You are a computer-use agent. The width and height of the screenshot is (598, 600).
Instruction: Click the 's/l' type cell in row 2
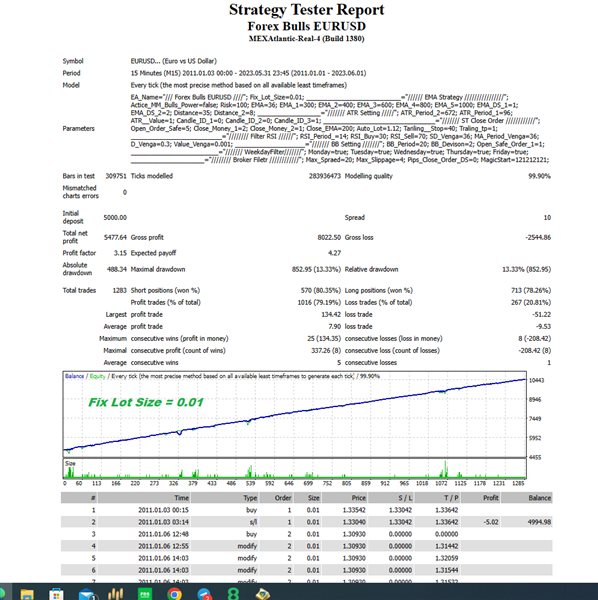253,522
